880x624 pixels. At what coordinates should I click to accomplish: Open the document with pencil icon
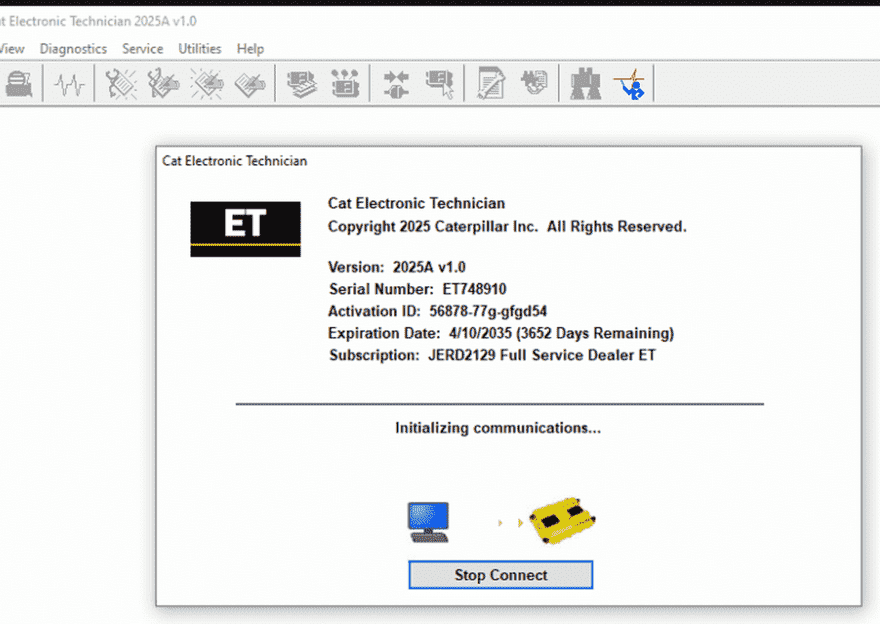click(x=491, y=84)
